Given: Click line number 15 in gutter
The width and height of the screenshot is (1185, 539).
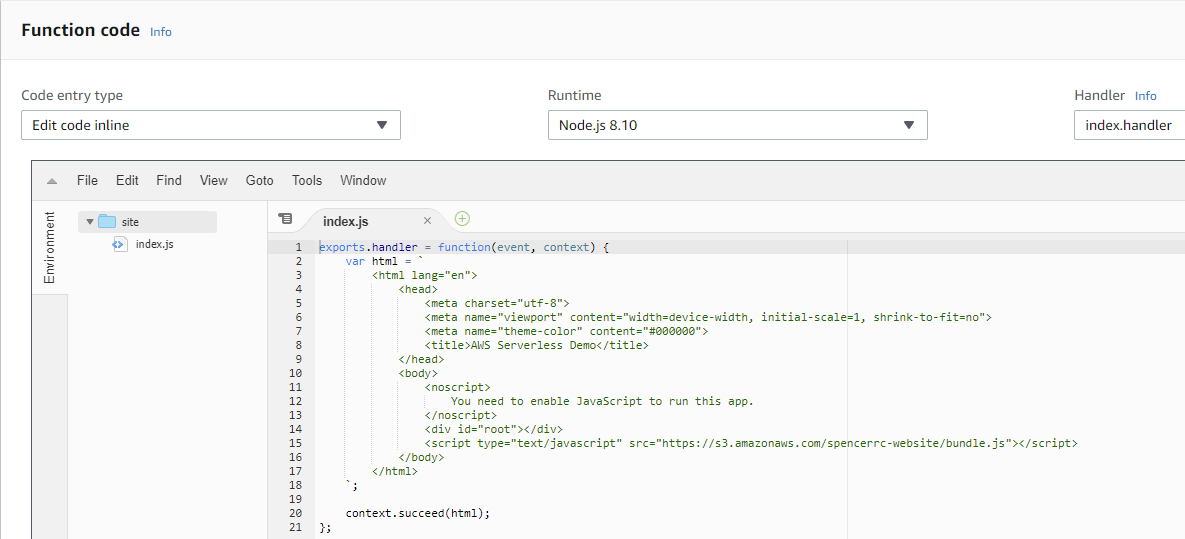Looking at the screenshot, I should (295, 443).
